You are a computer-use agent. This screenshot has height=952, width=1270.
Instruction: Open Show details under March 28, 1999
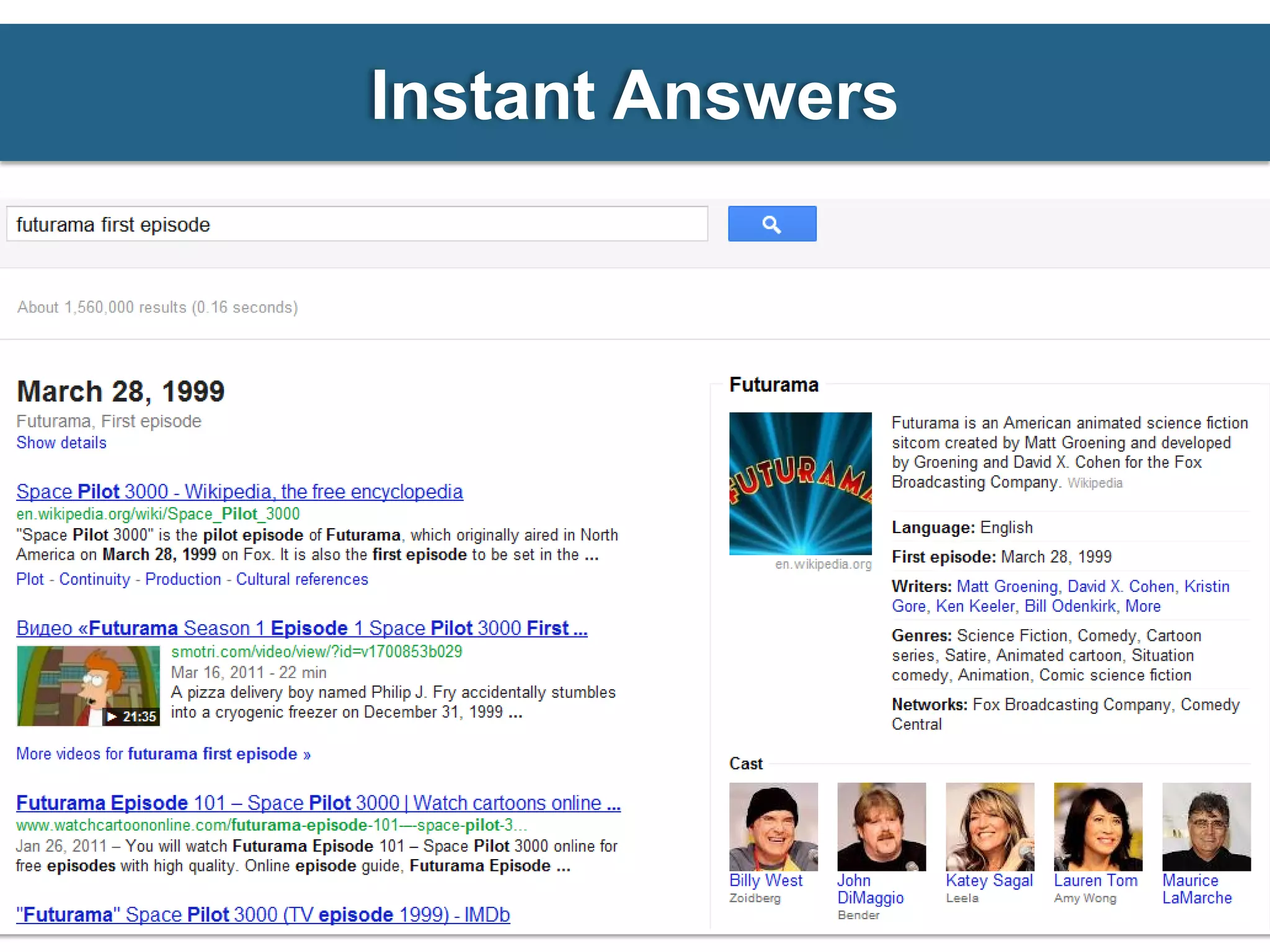61,443
